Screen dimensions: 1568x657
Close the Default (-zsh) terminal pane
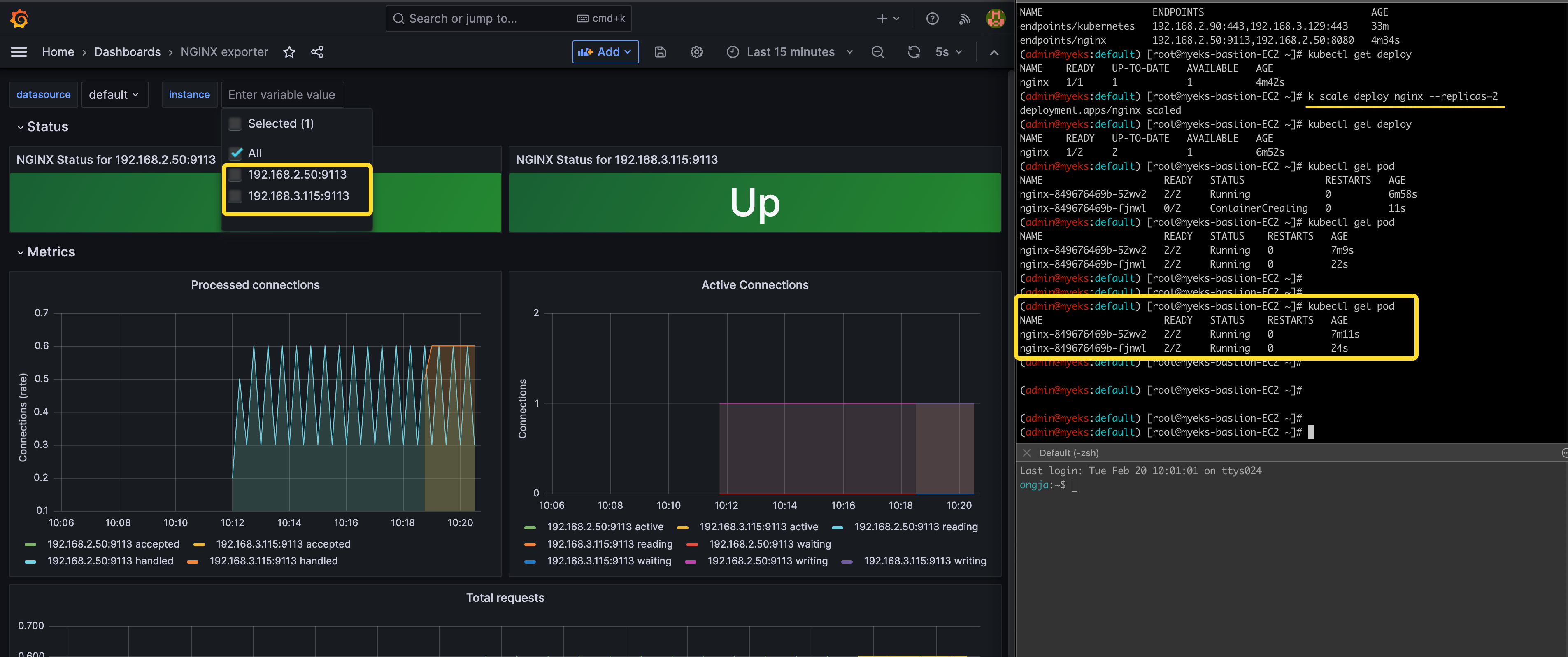[1026, 453]
